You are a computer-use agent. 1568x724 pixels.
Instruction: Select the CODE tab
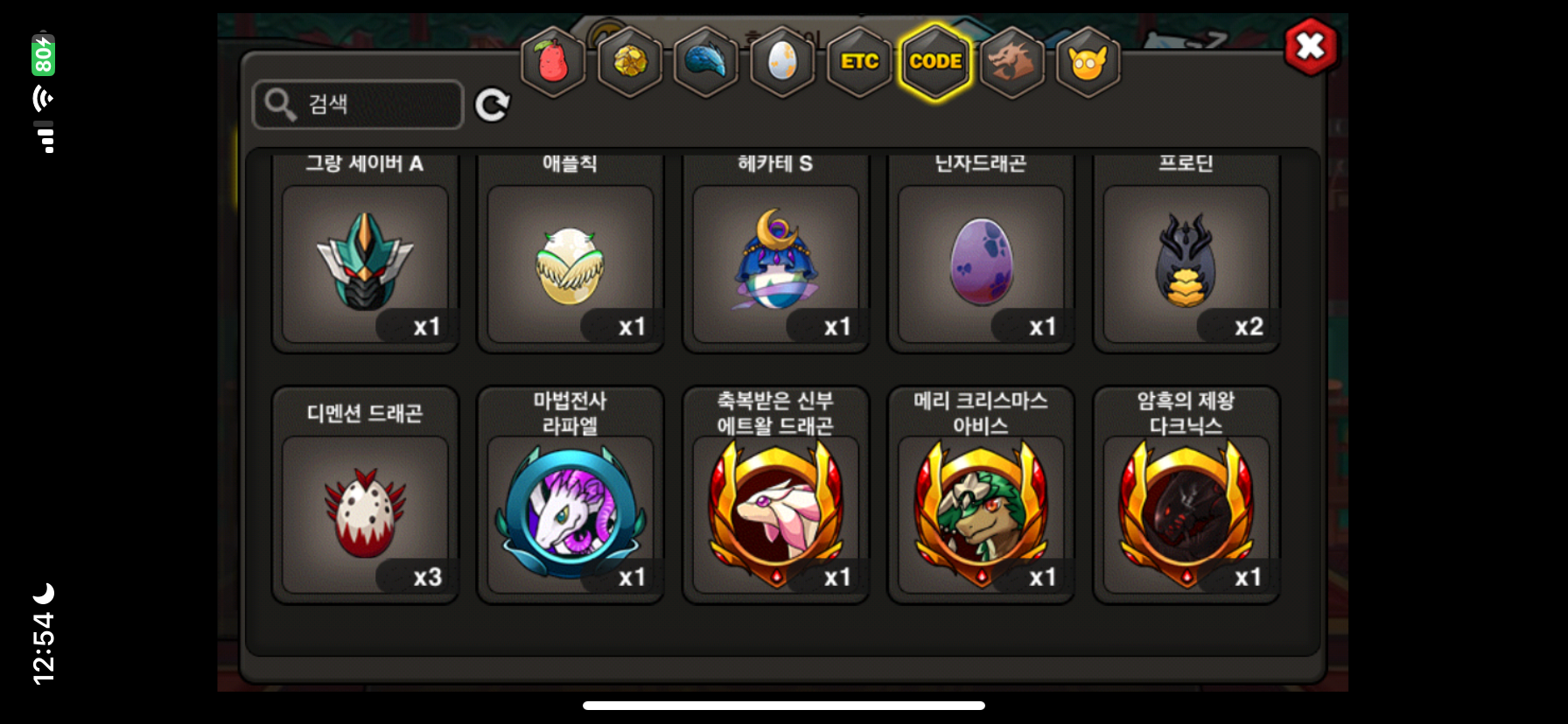[x=935, y=62]
